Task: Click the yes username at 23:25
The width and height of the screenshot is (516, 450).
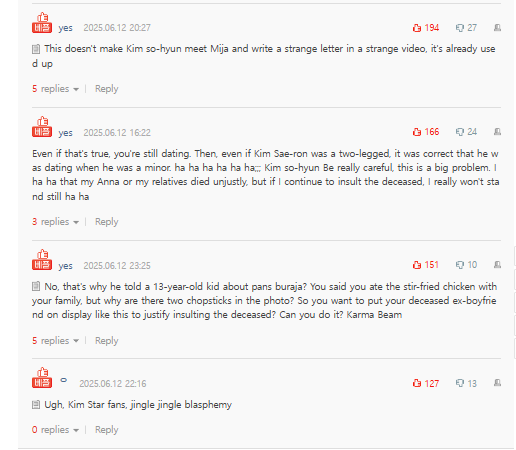Action: tap(65, 266)
